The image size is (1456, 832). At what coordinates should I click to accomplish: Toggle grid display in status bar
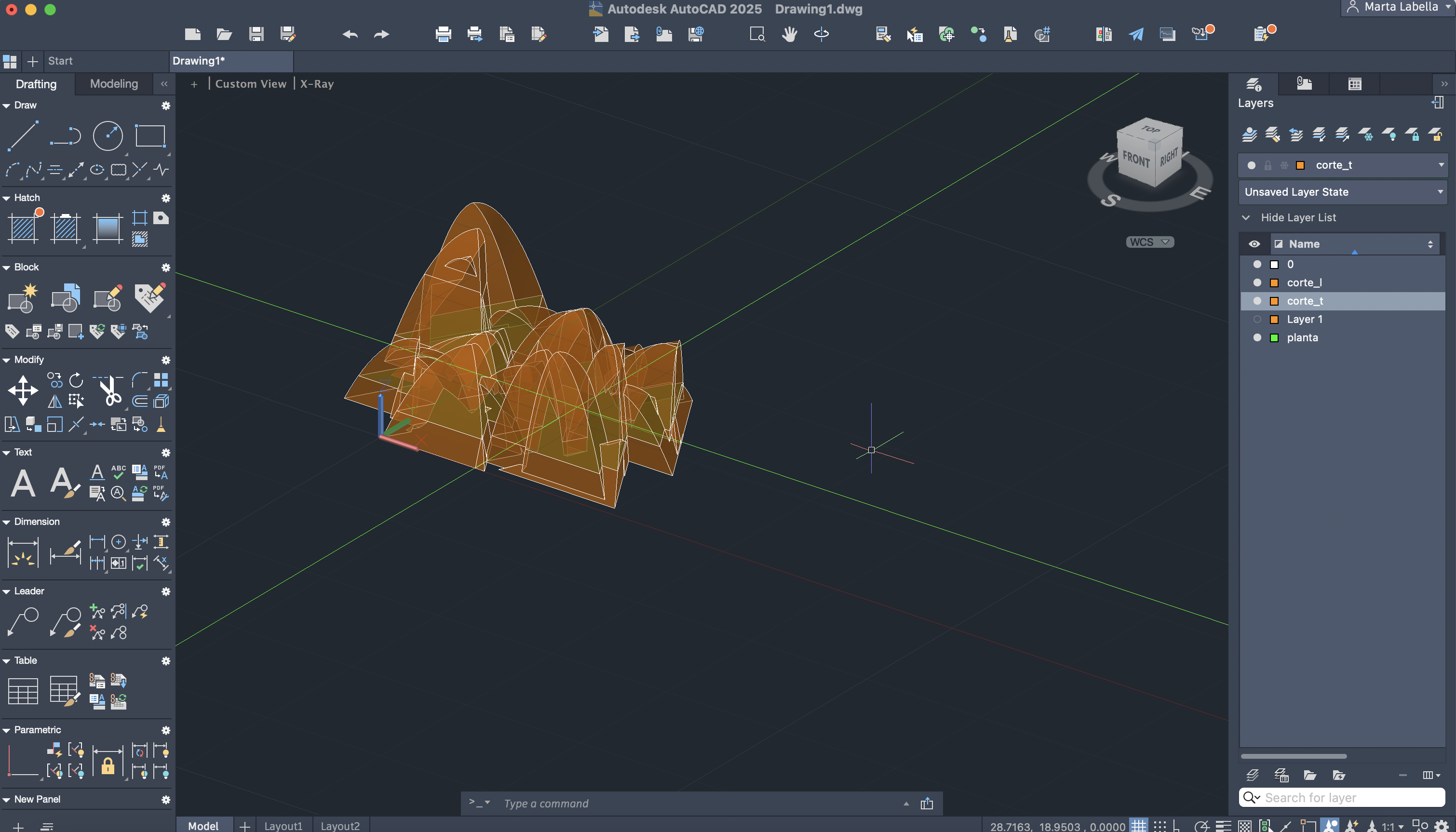tap(1139, 826)
